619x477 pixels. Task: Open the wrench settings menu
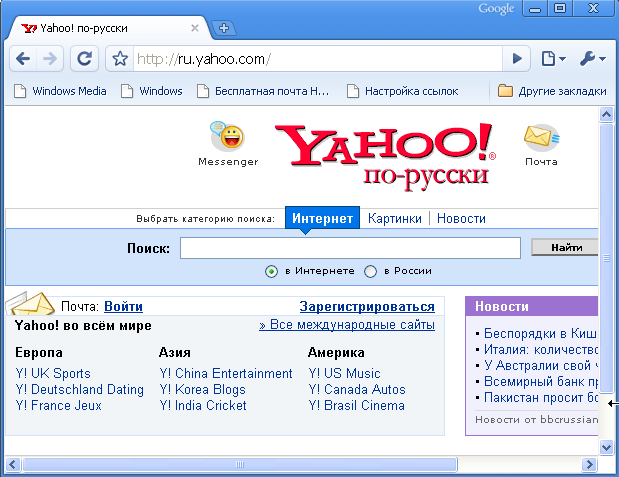[x=593, y=59]
